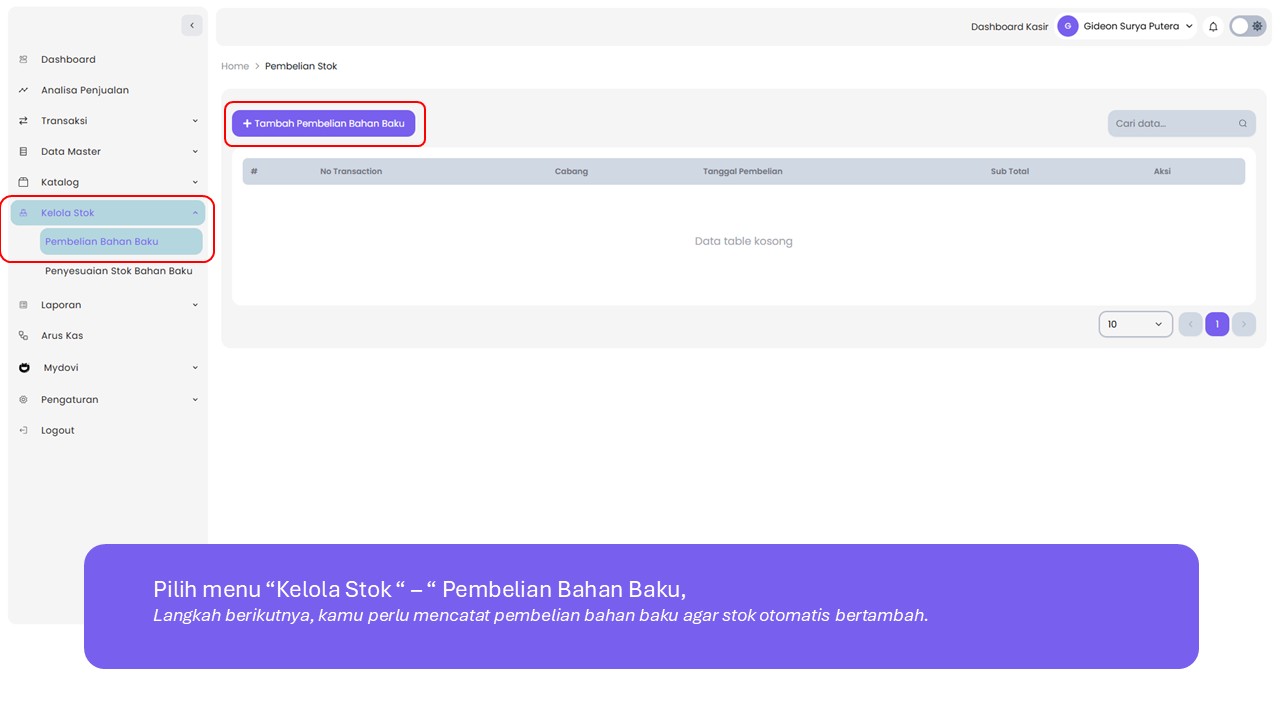Click the Transaksi arrows icon
This screenshot has width=1280, height=720.
23,121
